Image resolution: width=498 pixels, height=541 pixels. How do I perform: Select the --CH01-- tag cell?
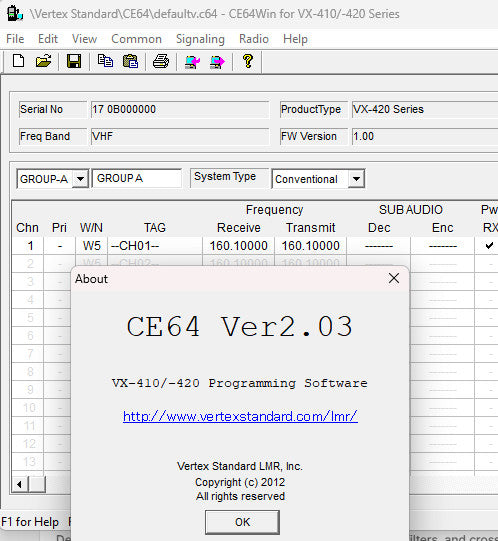click(155, 246)
